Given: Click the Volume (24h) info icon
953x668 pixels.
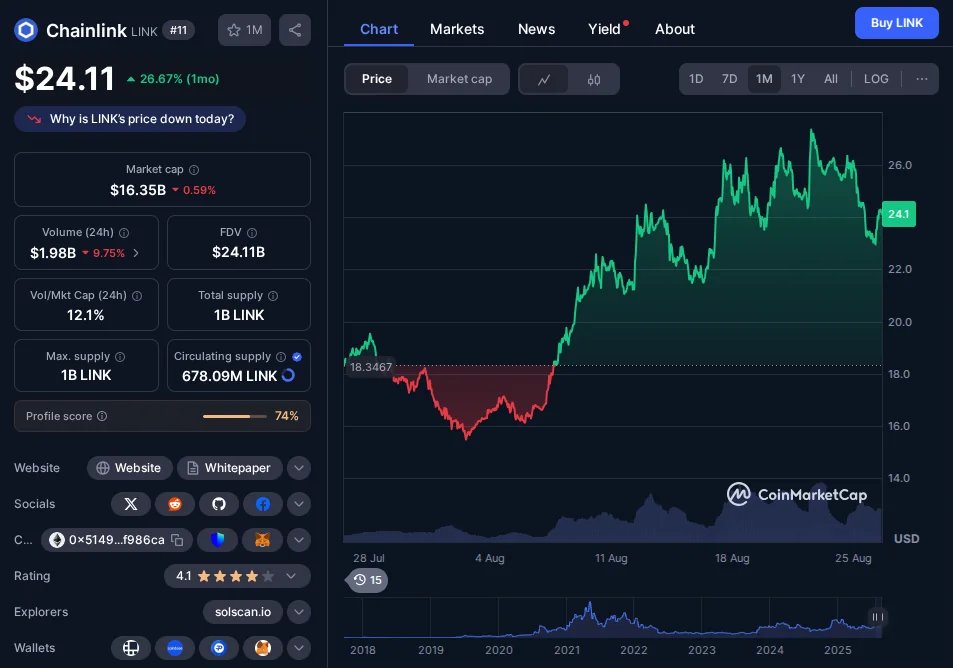Looking at the screenshot, I should click(124, 233).
